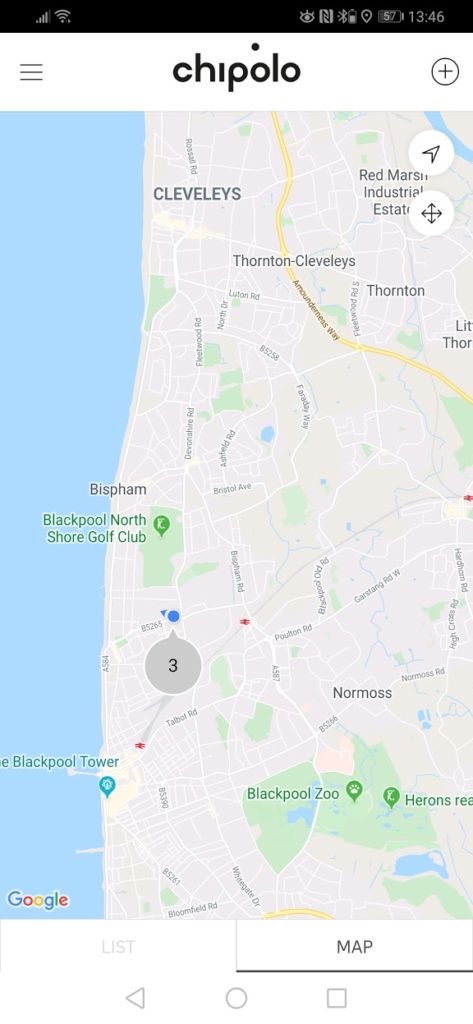Select the Blackpool Zoo paw marker
The image size is (473, 1024).
point(354,791)
